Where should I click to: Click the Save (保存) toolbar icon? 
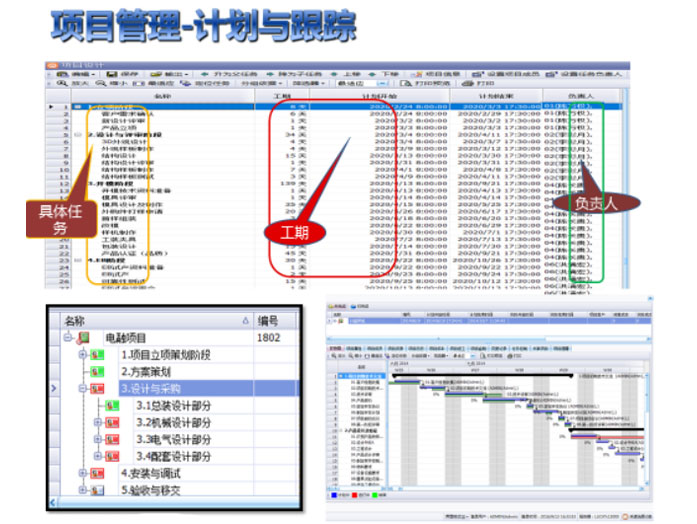pos(110,75)
